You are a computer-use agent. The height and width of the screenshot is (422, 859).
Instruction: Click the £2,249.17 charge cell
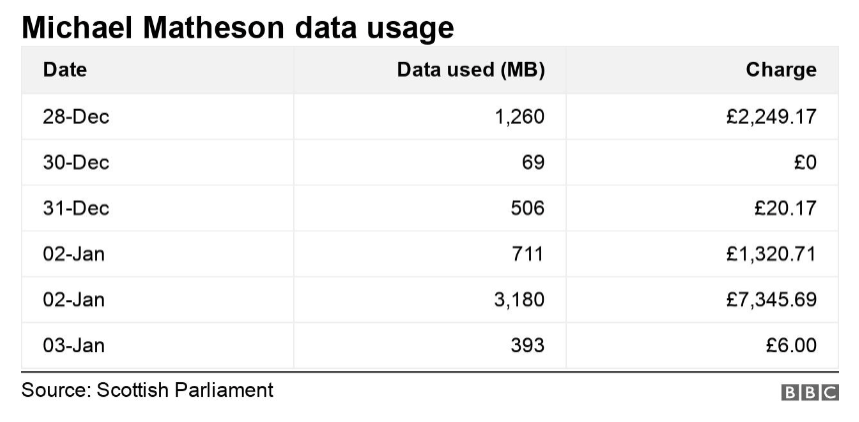(x=771, y=117)
